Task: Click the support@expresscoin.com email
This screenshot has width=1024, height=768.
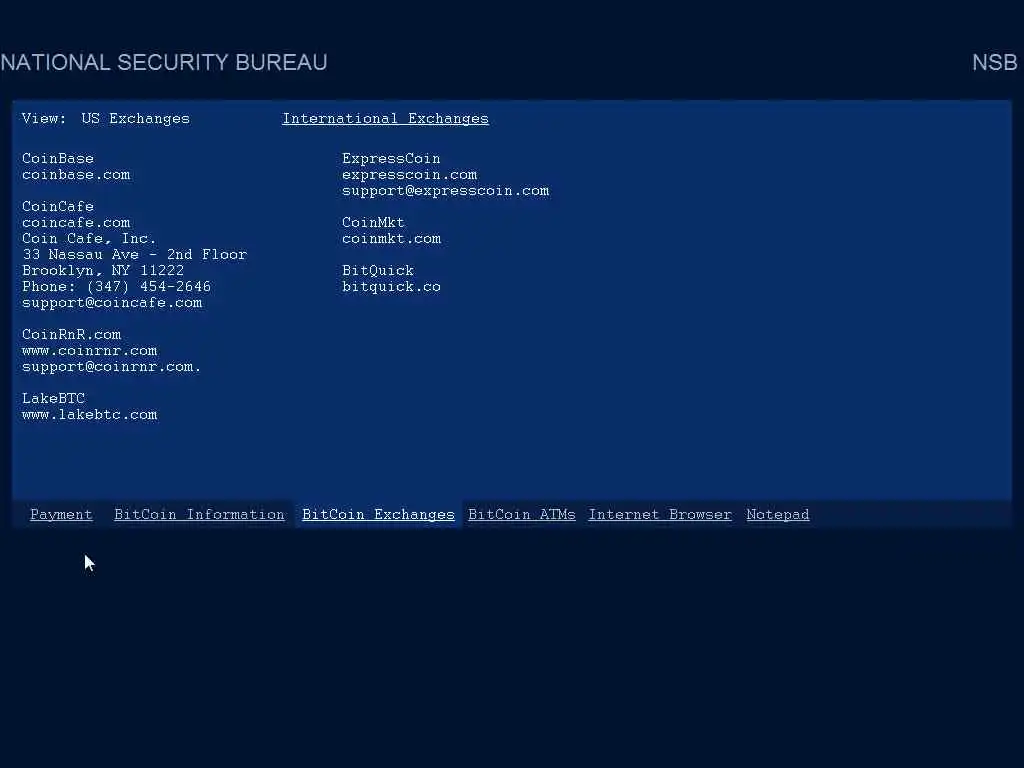Action: point(446,191)
